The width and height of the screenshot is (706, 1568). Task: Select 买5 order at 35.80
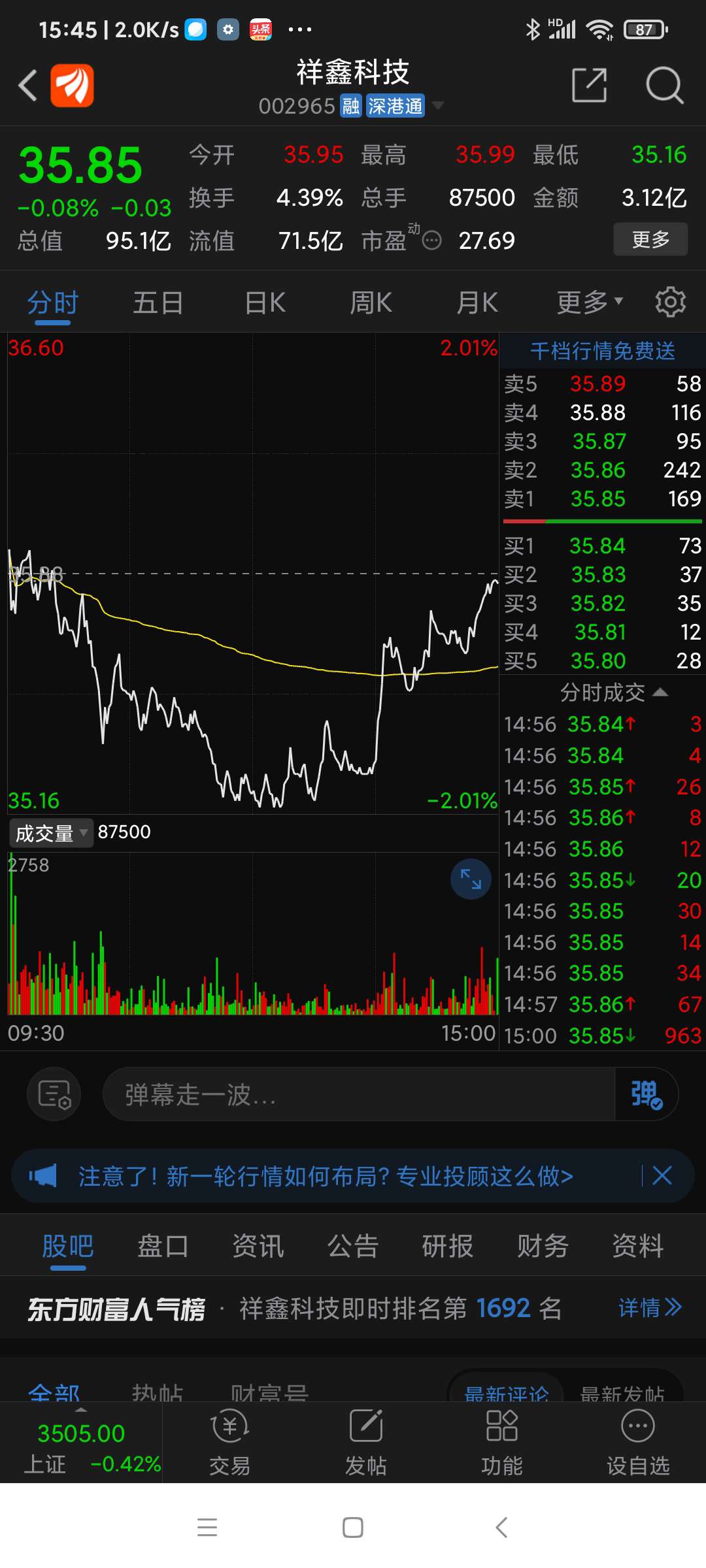[602, 661]
